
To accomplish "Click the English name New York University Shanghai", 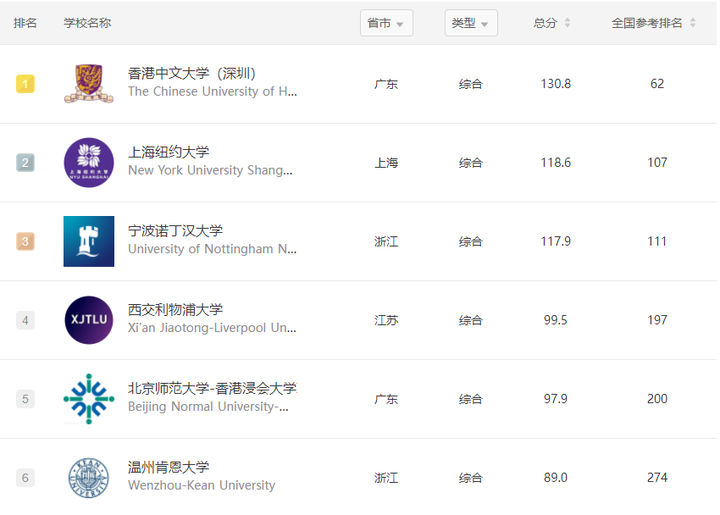I will [x=210, y=170].
